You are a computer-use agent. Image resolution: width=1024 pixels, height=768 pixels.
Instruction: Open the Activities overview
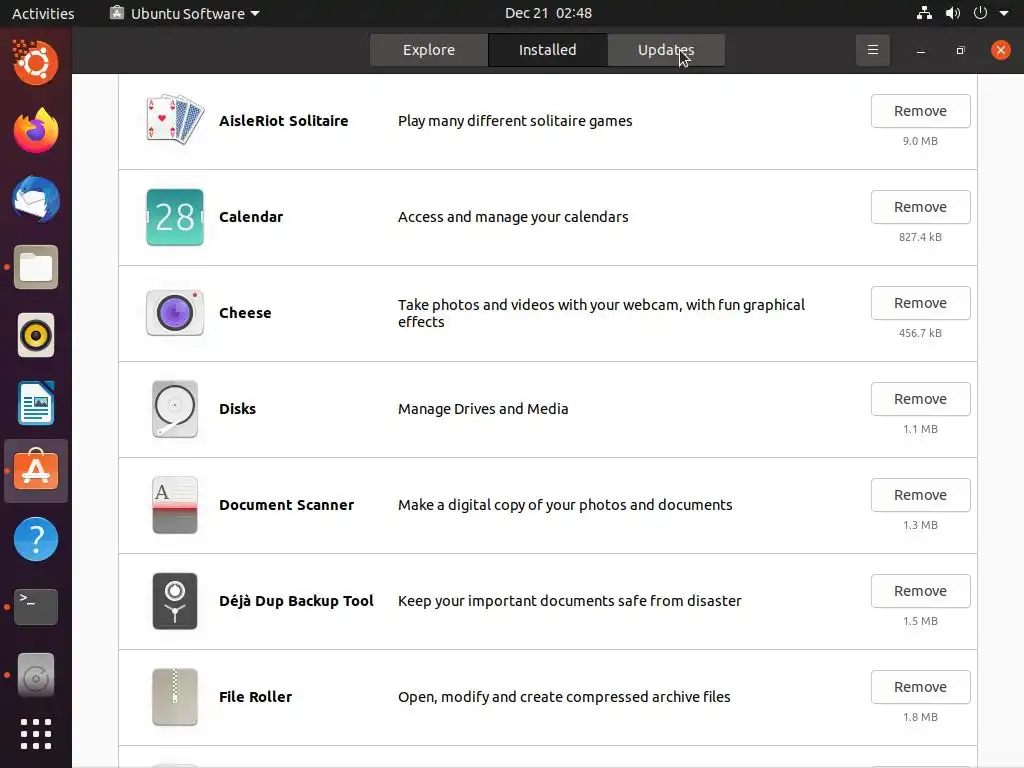(43, 13)
